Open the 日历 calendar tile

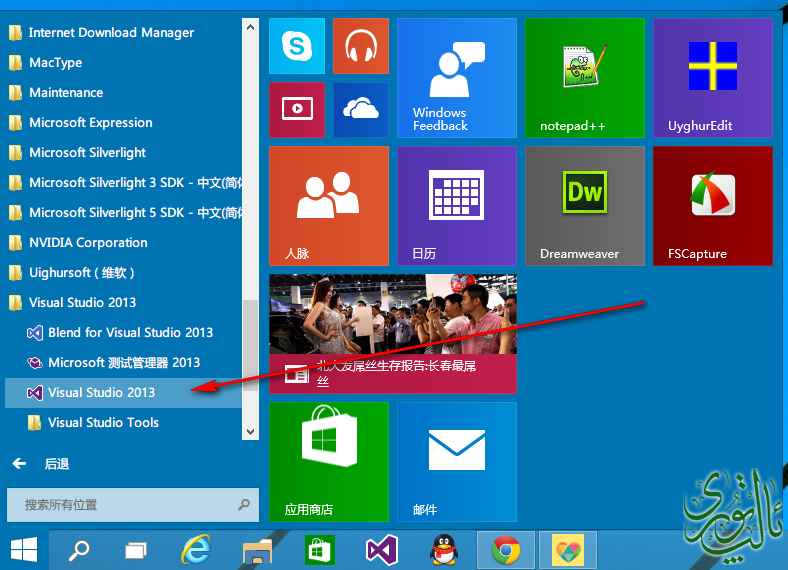click(x=457, y=206)
